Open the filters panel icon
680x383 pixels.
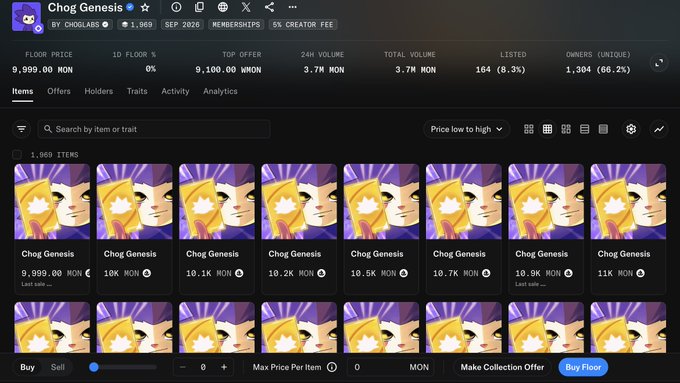pos(21,129)
